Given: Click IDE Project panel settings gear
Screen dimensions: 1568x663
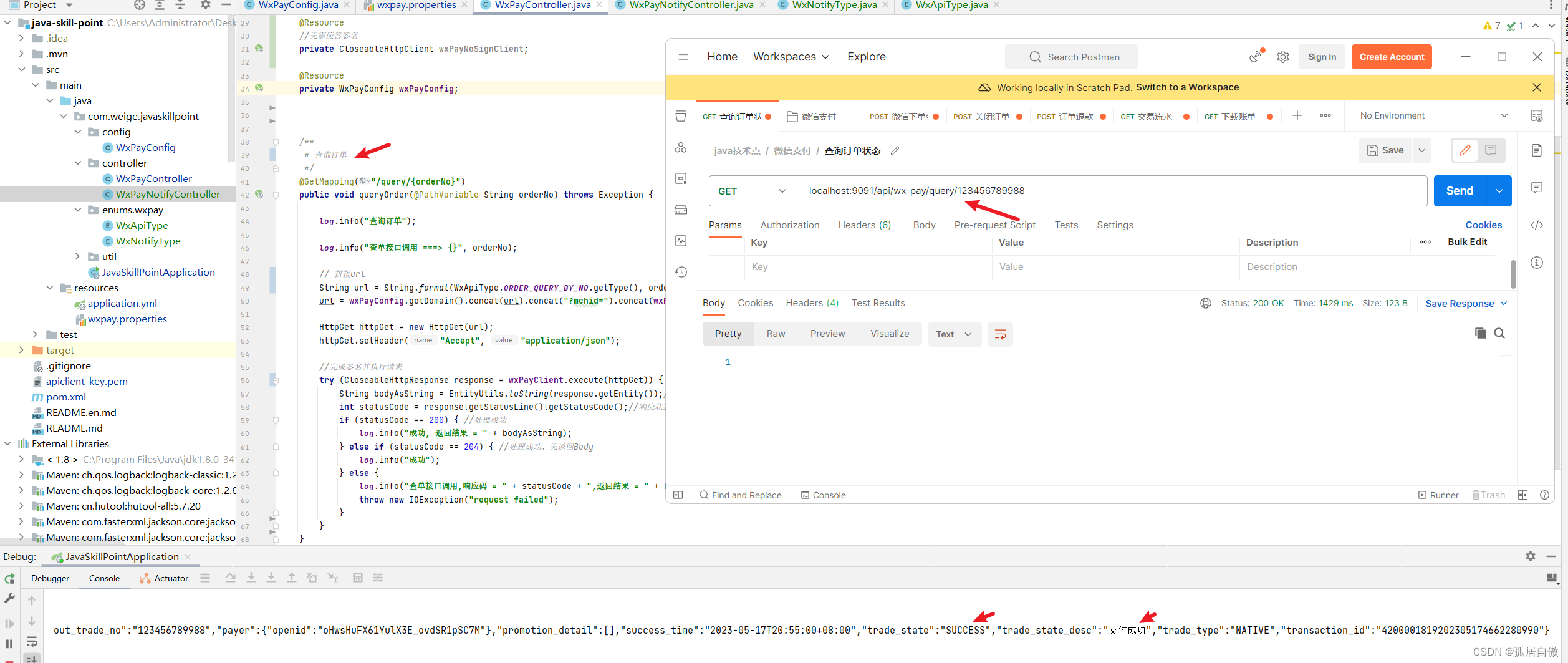Looking at the screenshot, I should pyautogui.click(x=205, y=5).
